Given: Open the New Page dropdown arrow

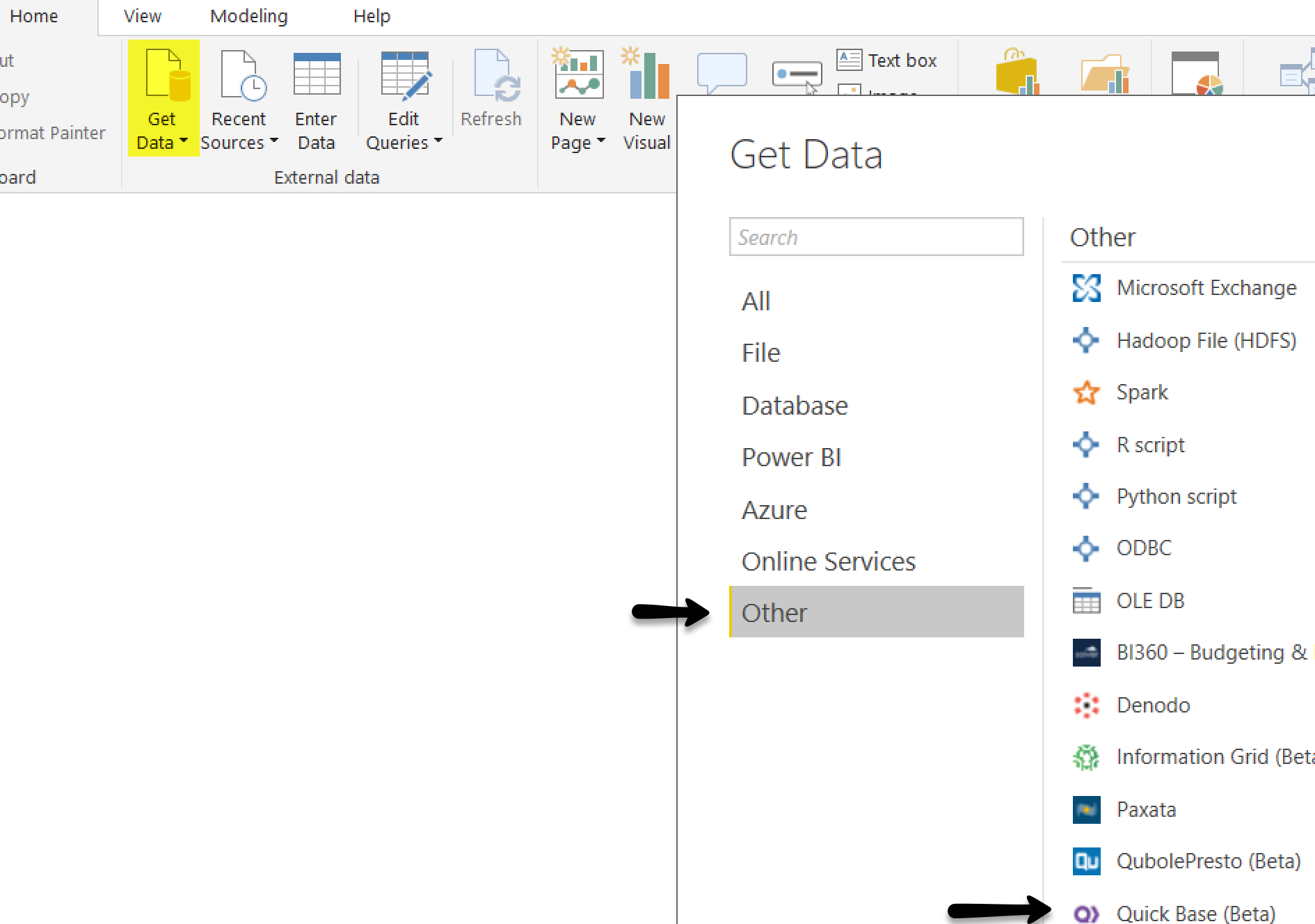Looking at the screenshot, I should click(x=600, y=141).
